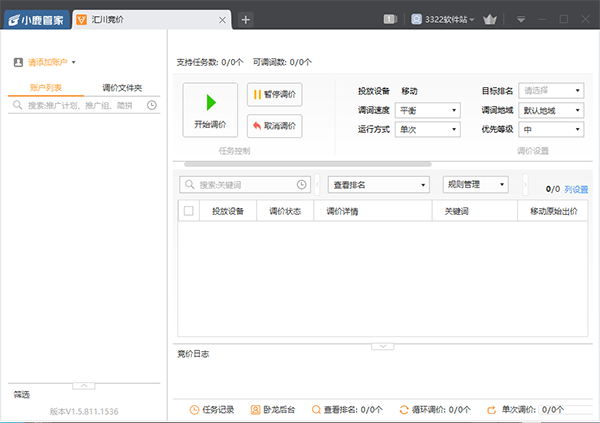
Task: Toggle the select-all checkbox in table header
Action: tap(188, 211)
